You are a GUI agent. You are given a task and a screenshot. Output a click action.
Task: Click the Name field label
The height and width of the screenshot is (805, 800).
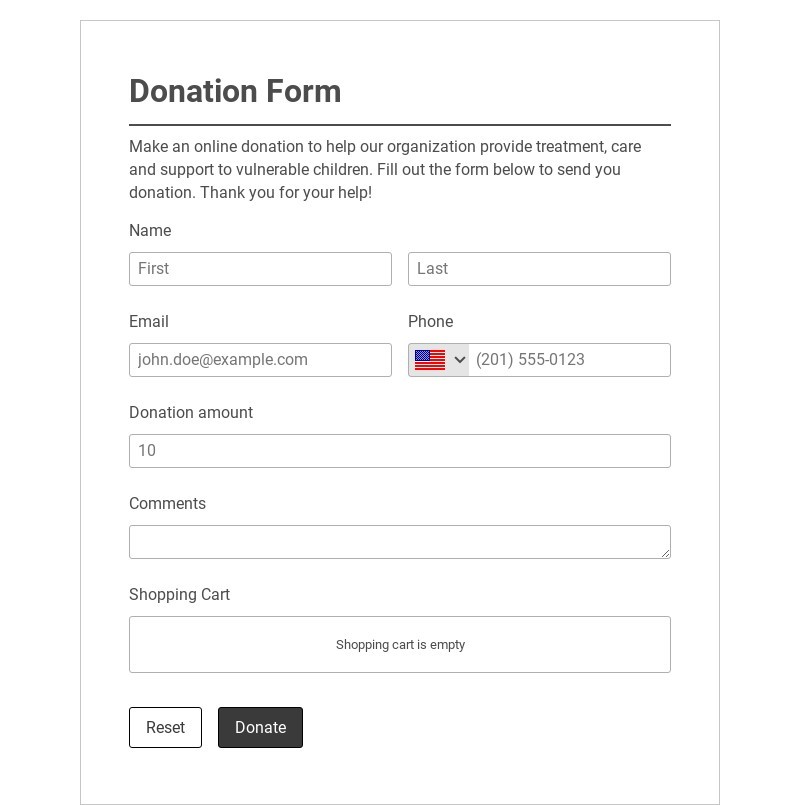[x=150, y=231]
